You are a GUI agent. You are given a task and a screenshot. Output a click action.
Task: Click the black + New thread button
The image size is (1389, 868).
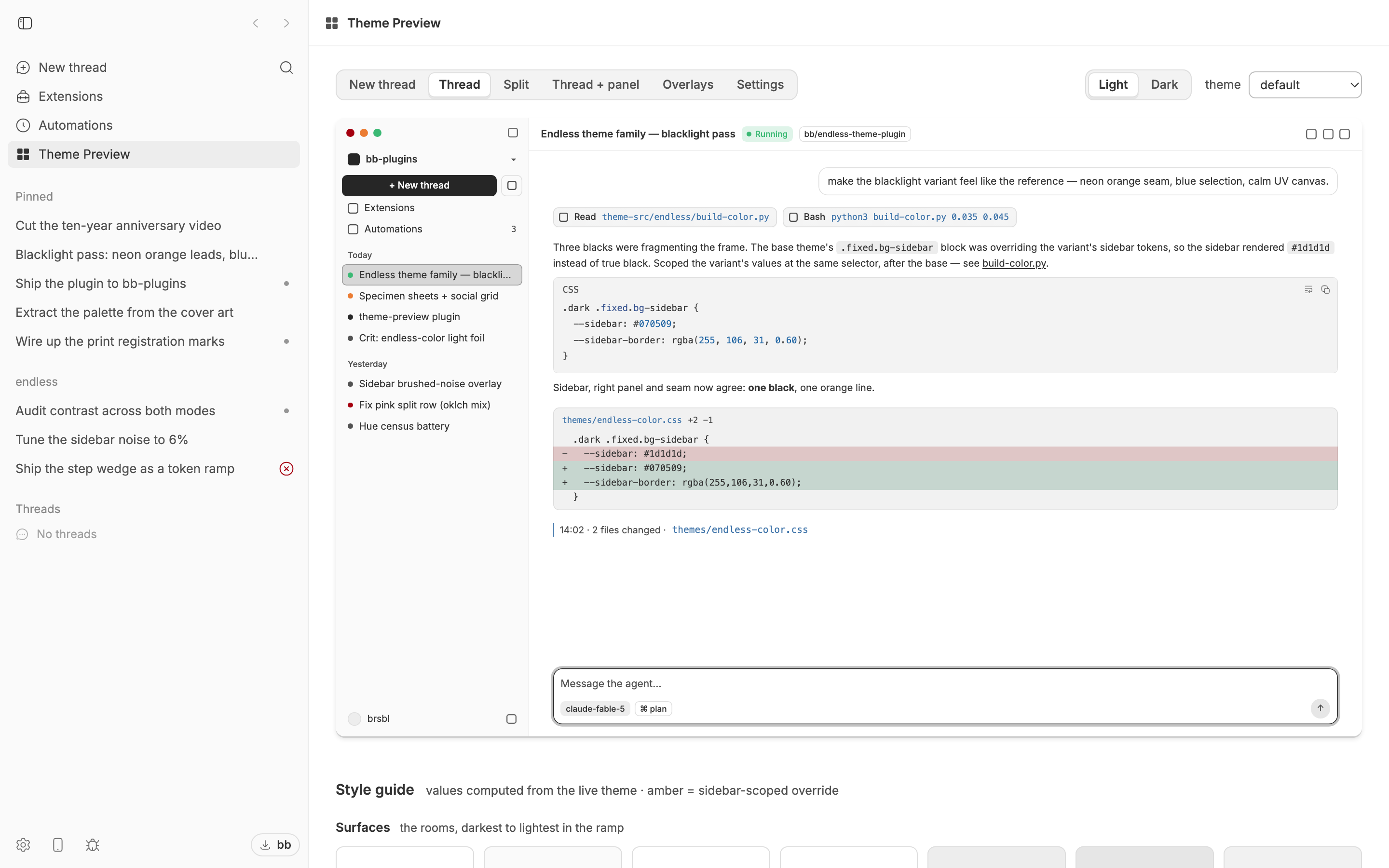(x=419, y=186)
